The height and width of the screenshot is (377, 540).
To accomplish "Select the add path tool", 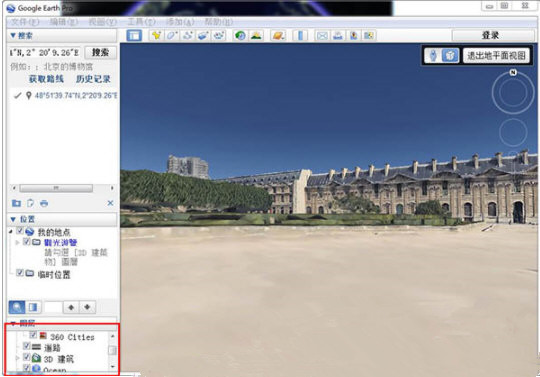I will (187, 35).
